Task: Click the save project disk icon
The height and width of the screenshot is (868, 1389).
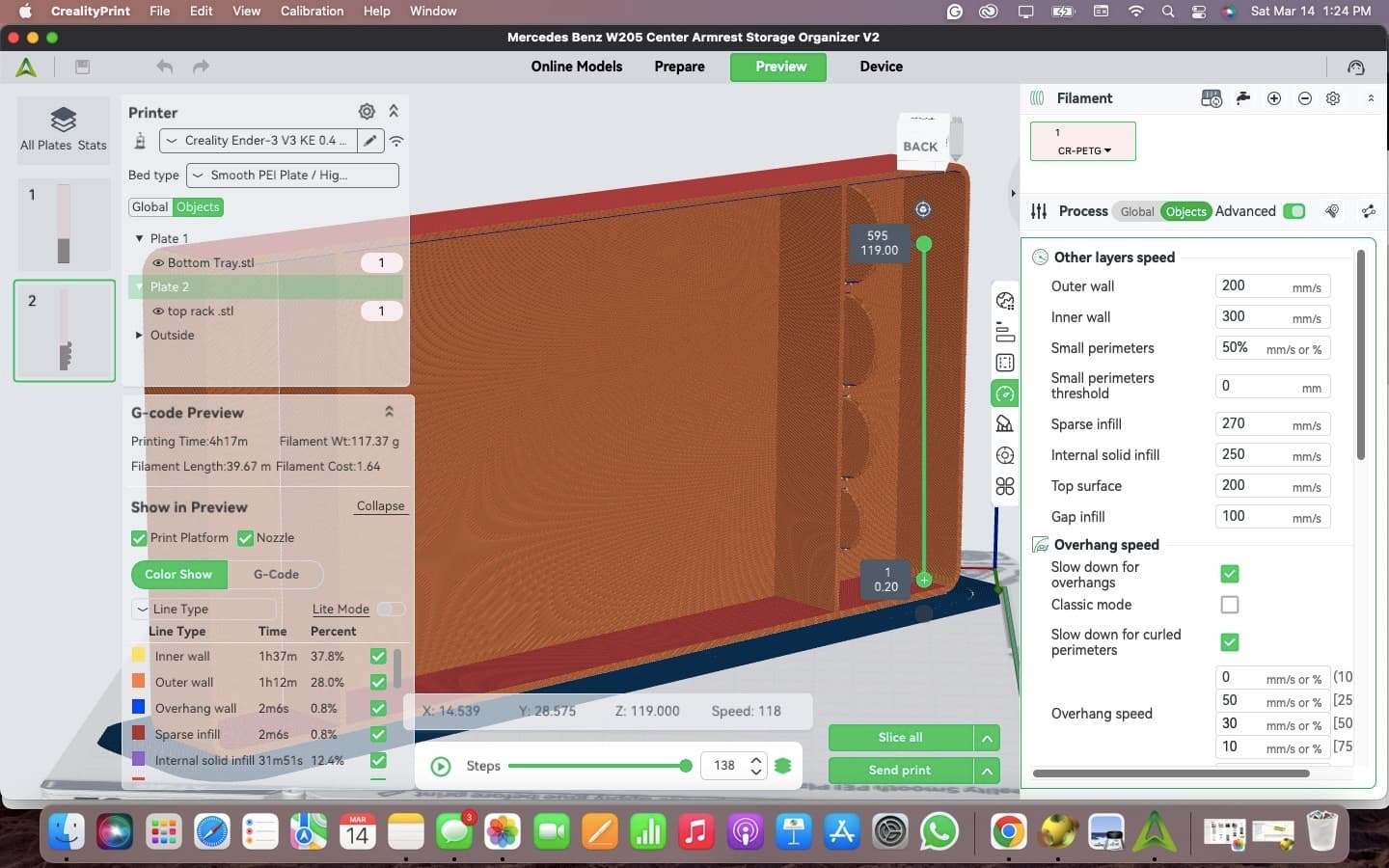Action: 83,67
